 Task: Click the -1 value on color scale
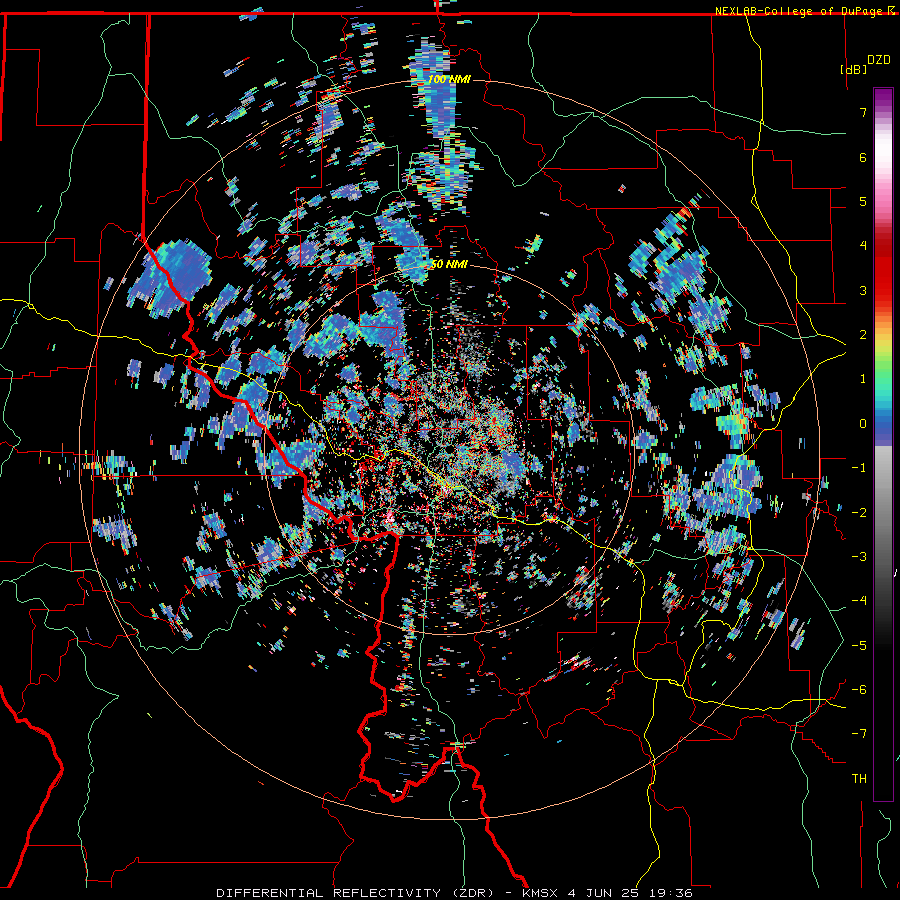859,468
